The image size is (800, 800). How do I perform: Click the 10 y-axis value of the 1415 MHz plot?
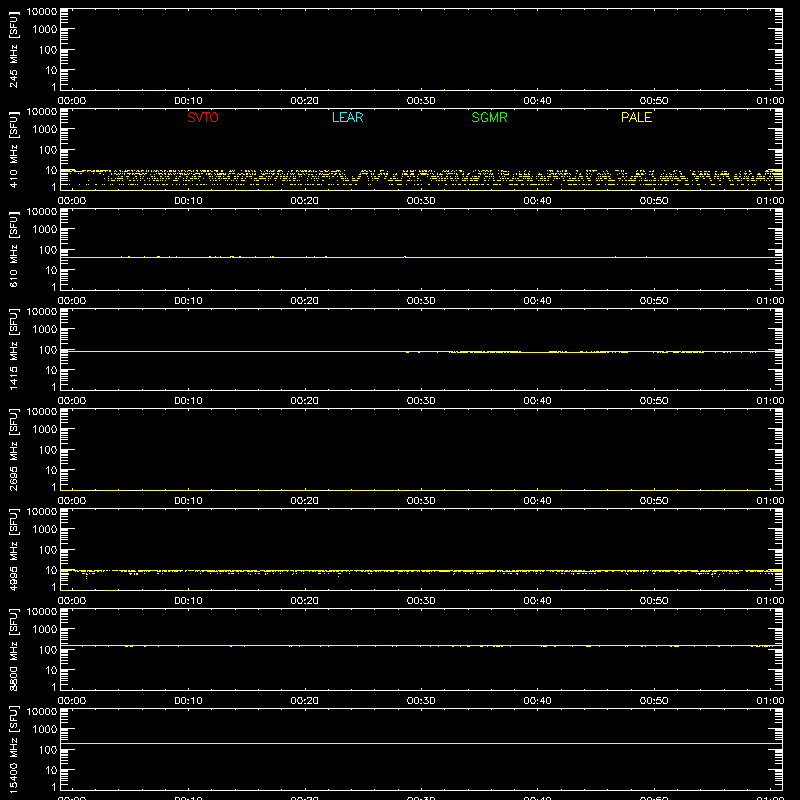[51, 370]
